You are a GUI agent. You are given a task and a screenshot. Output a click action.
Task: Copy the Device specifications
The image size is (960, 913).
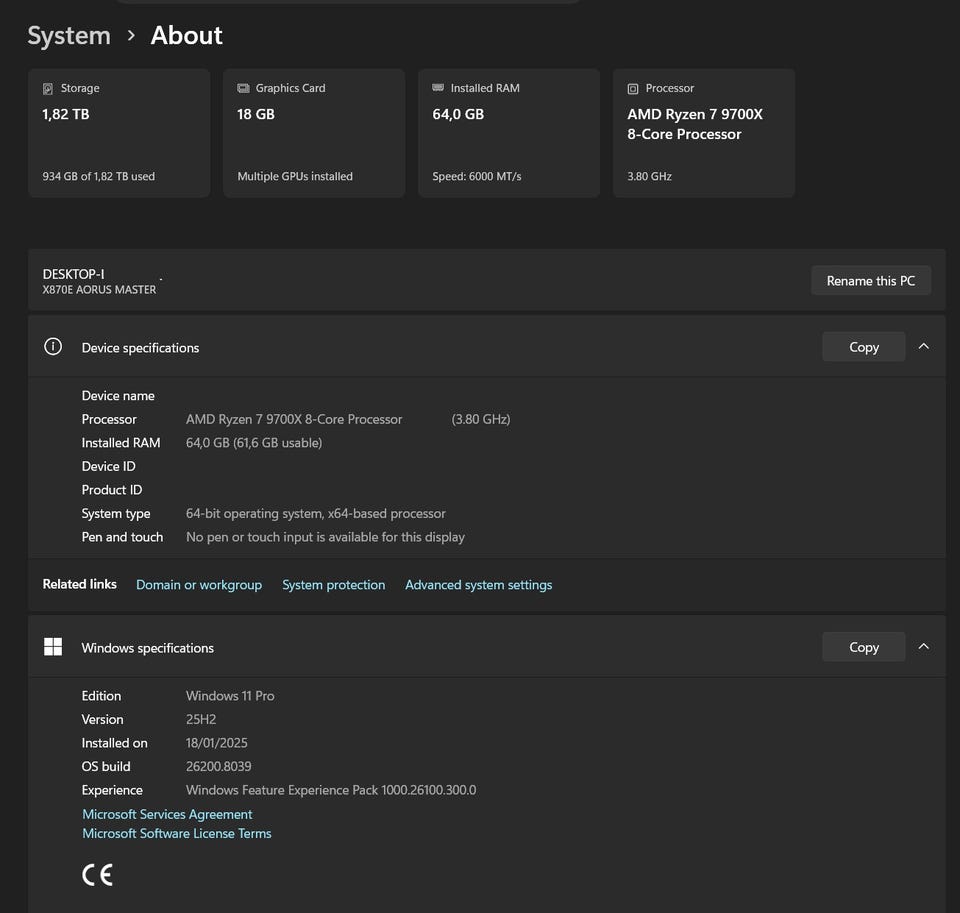pyautogui.click(x=863, y=347)
